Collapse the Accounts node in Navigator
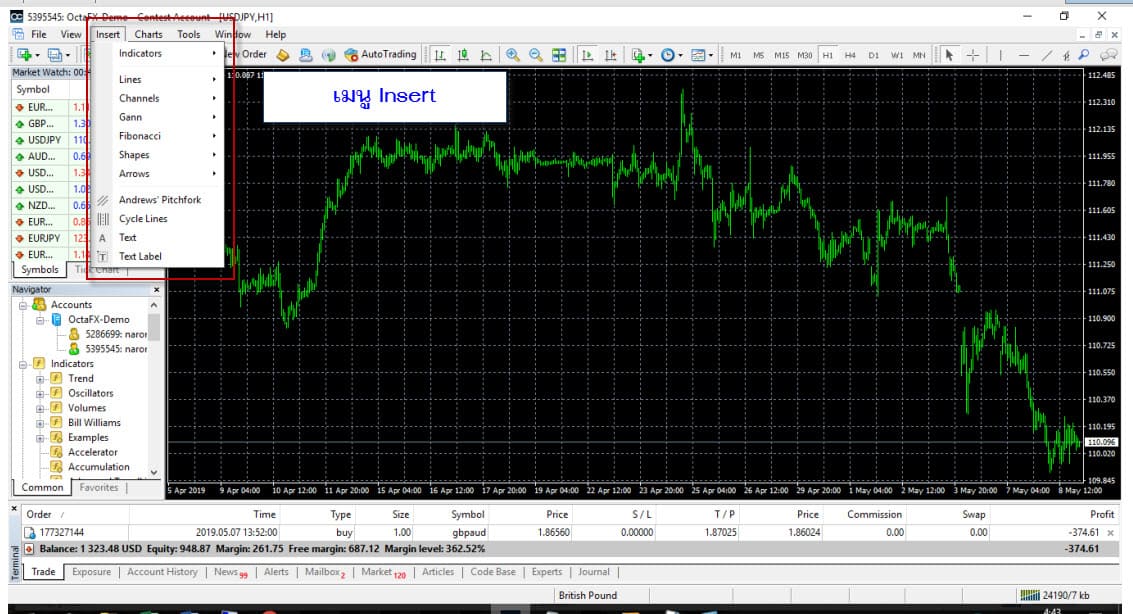The image size is (1133, 614). (x=23, y=305)
